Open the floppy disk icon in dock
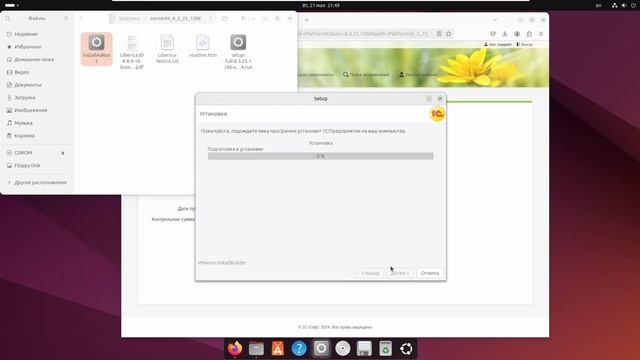 (364, 349)
